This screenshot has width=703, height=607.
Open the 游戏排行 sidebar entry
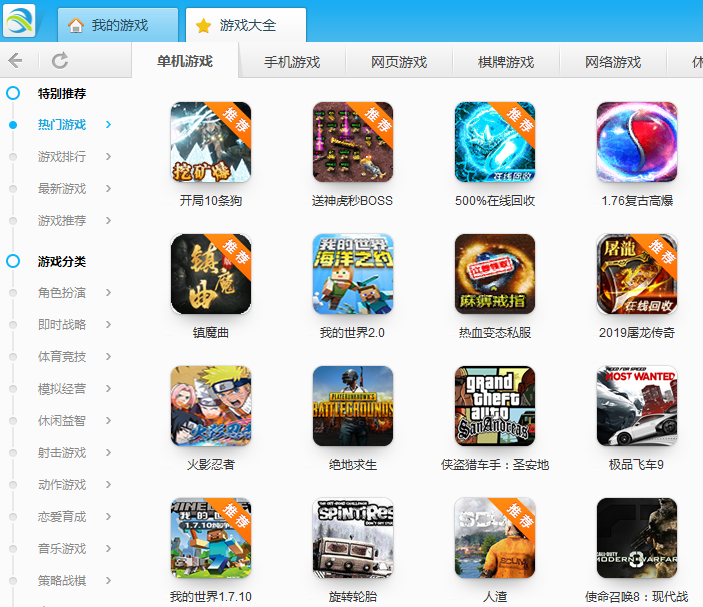click(62, 156)
